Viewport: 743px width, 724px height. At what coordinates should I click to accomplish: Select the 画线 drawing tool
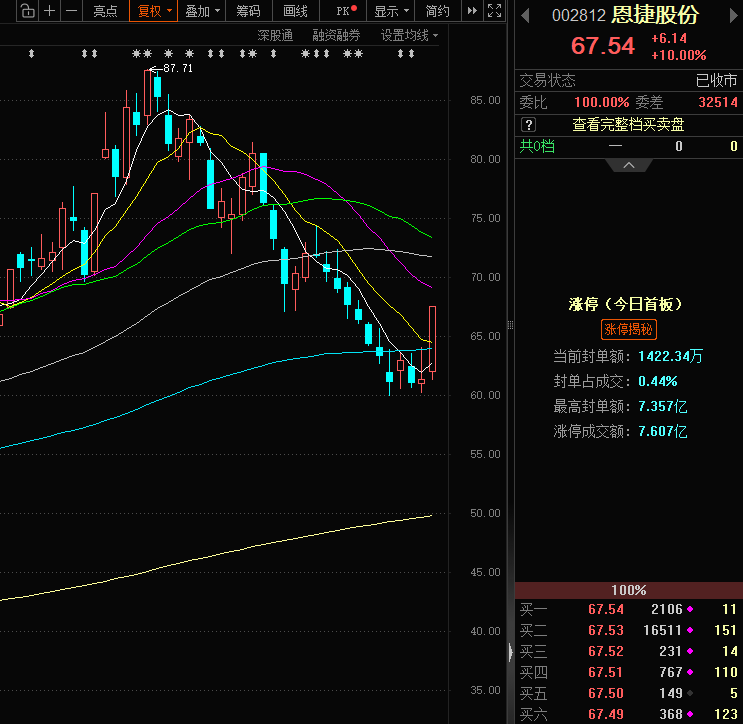[295, 11]
